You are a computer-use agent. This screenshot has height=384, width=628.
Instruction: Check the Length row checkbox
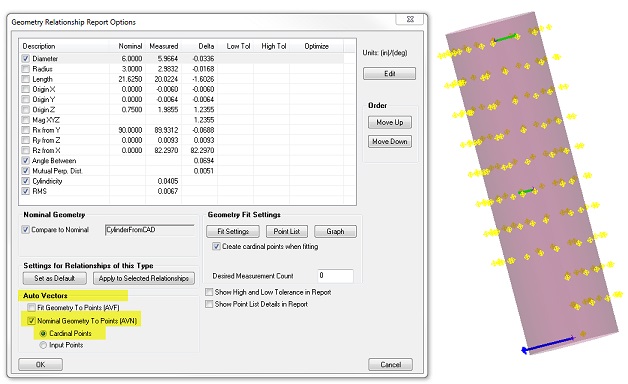(x=26, y=79)
